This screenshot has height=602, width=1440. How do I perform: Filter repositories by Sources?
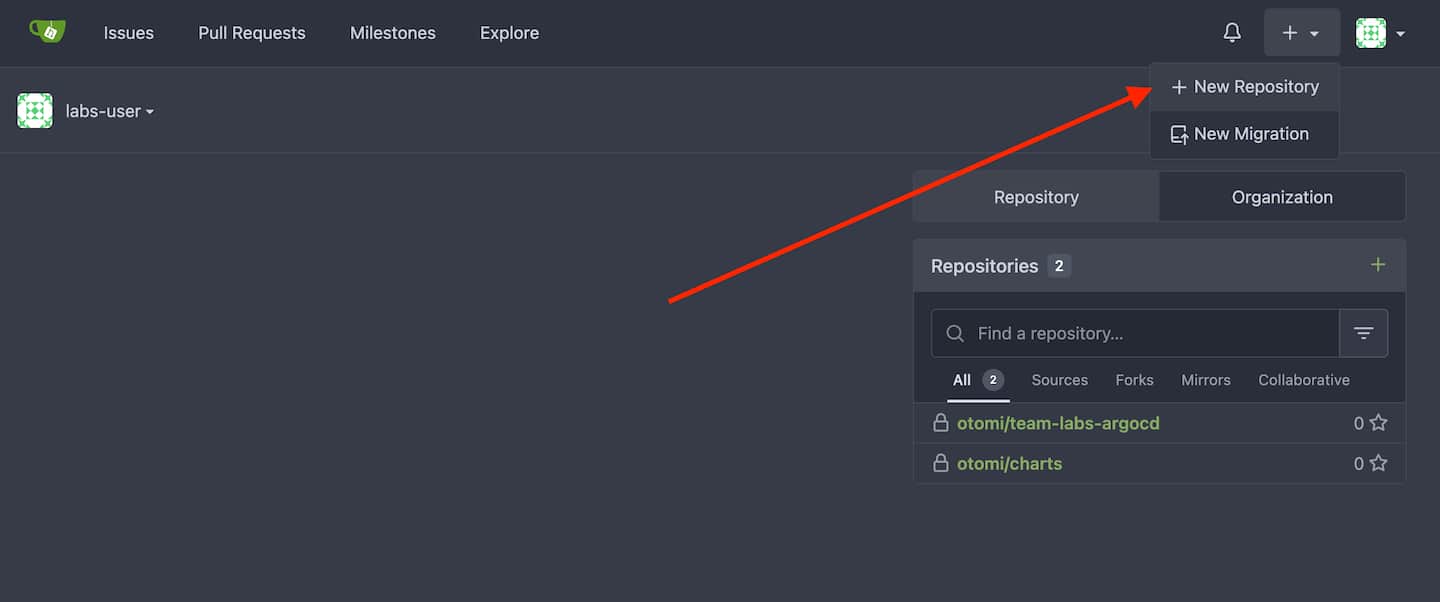click(x=1059, y=380)
